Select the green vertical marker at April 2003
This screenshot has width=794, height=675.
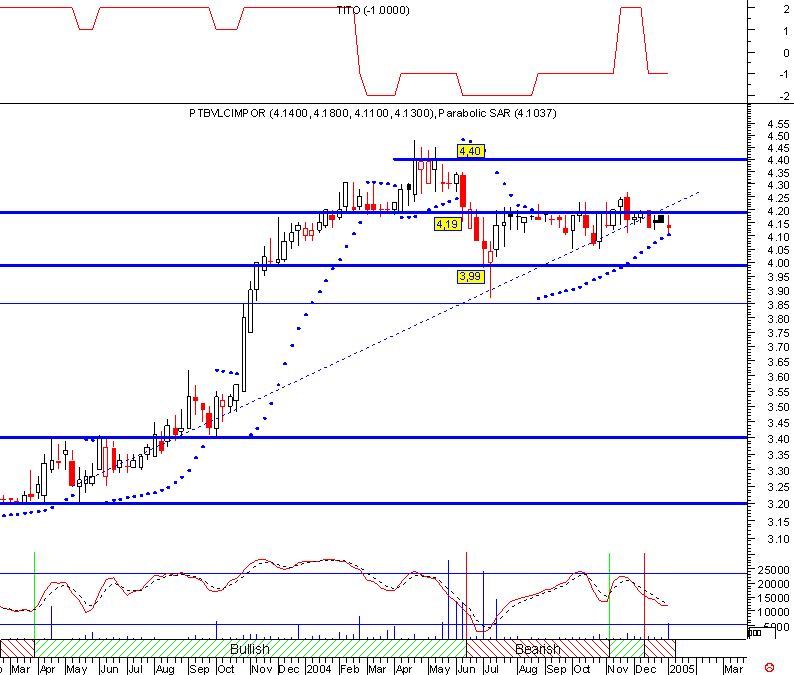(x=34, y=595)
